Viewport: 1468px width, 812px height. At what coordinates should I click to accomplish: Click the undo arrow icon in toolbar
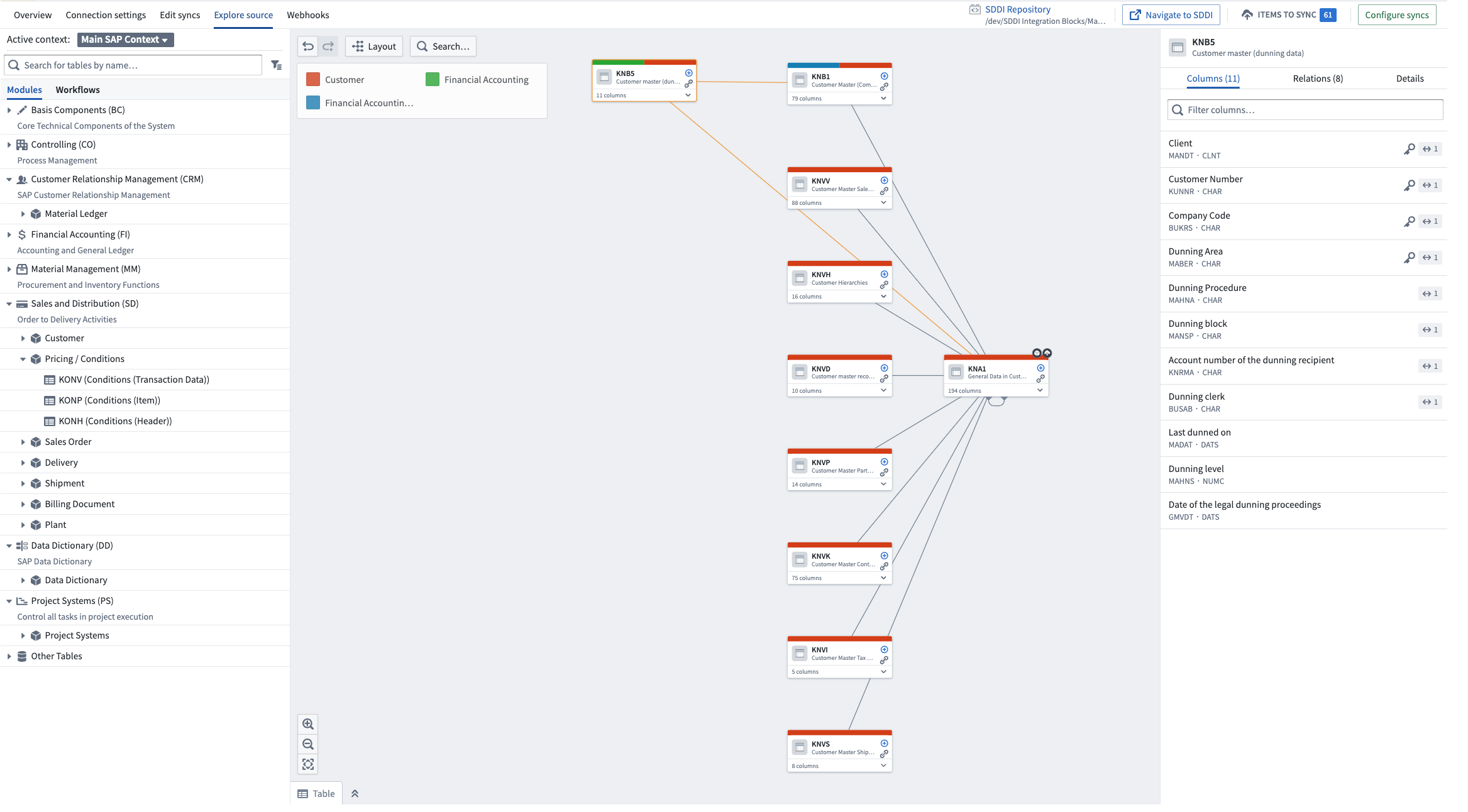click(308, 46)
